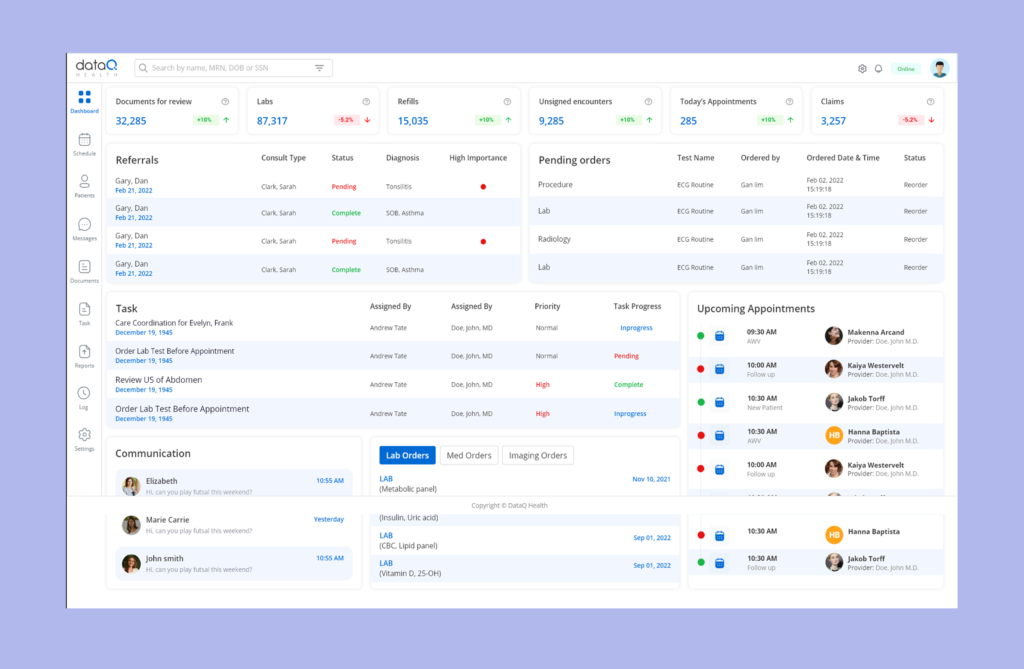1024x669 pixels.
Task: Open the Schedule calendar icon in sidebar
Action: click(84, 140)
